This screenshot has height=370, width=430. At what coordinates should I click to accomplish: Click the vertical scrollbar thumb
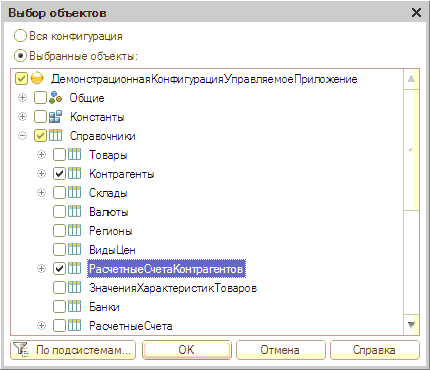point(411,150)
